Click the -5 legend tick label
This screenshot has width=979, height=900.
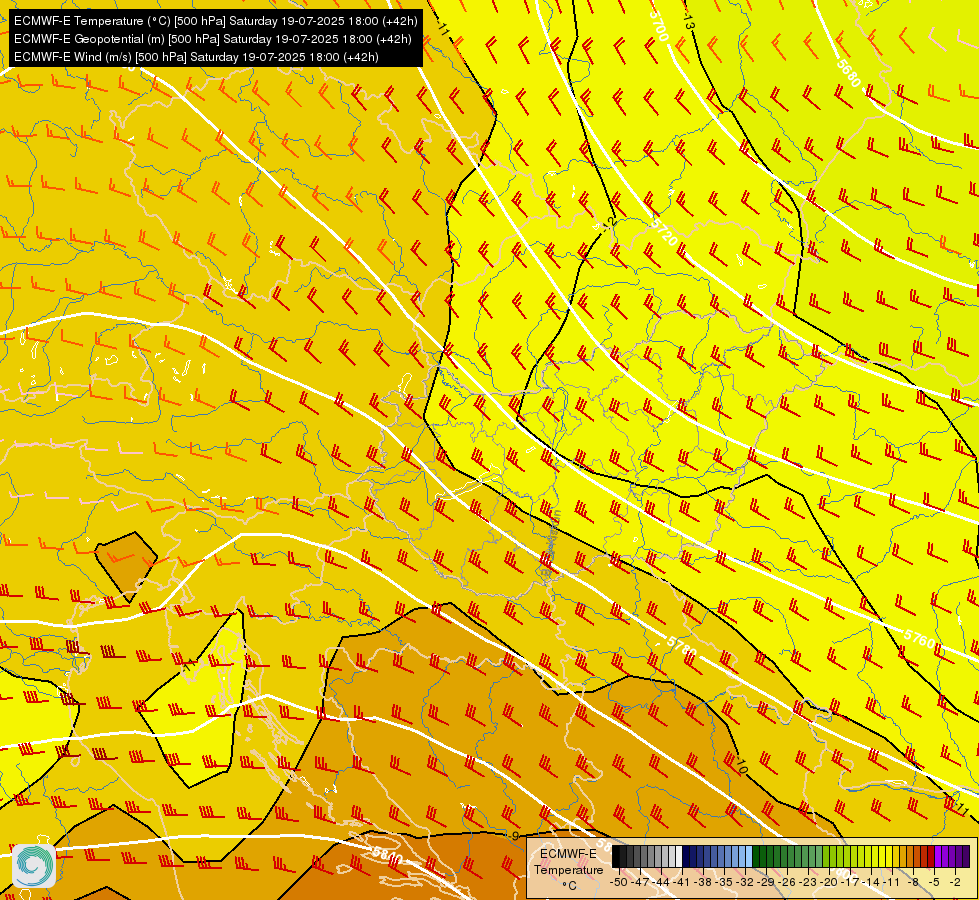click(934, 882)
